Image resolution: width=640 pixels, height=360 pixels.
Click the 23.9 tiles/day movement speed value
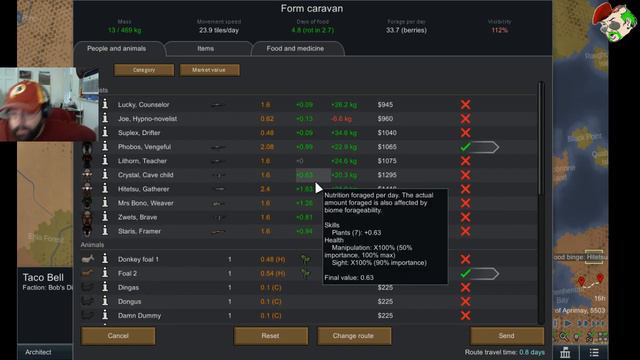pyautogui.click(x=219, y=30)
